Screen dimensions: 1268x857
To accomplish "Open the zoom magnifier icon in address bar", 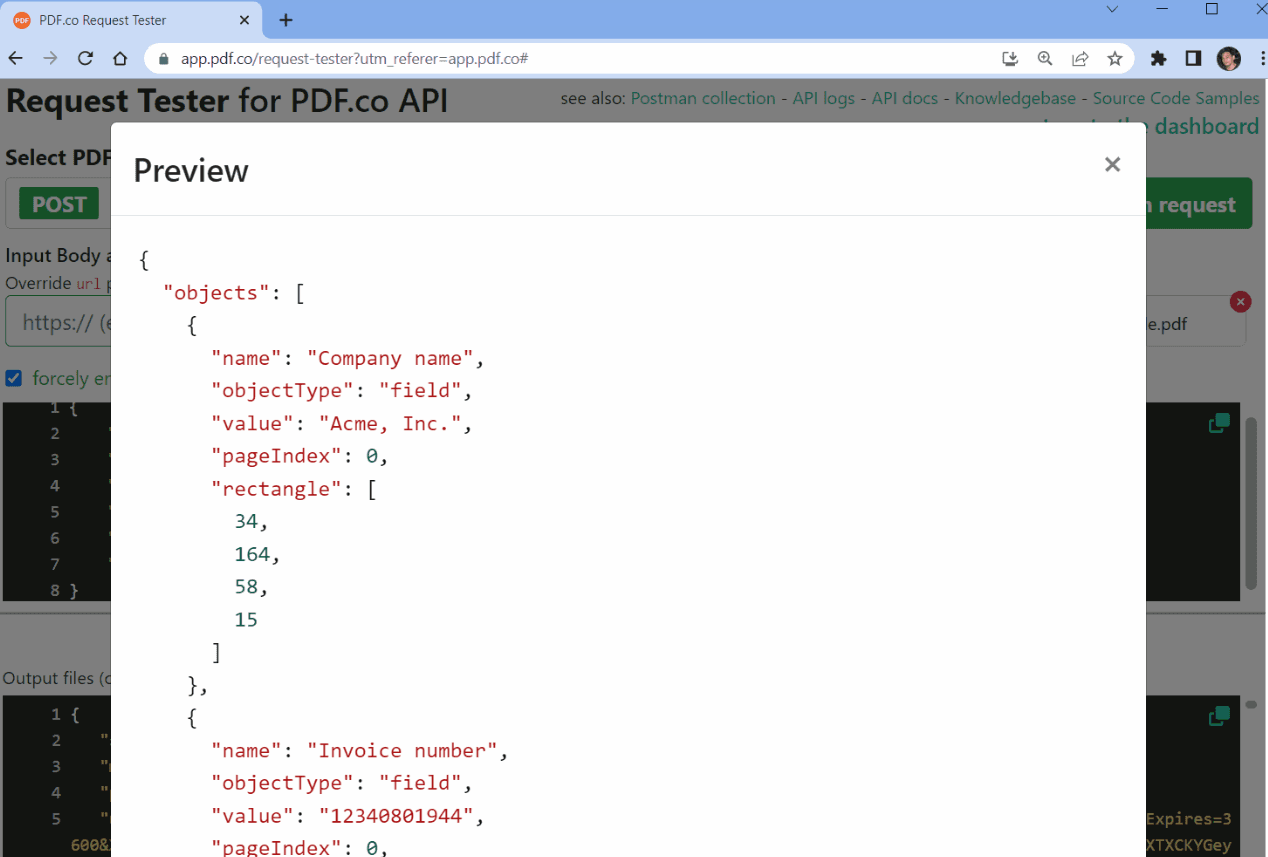I will click(x=1045, y=59).
